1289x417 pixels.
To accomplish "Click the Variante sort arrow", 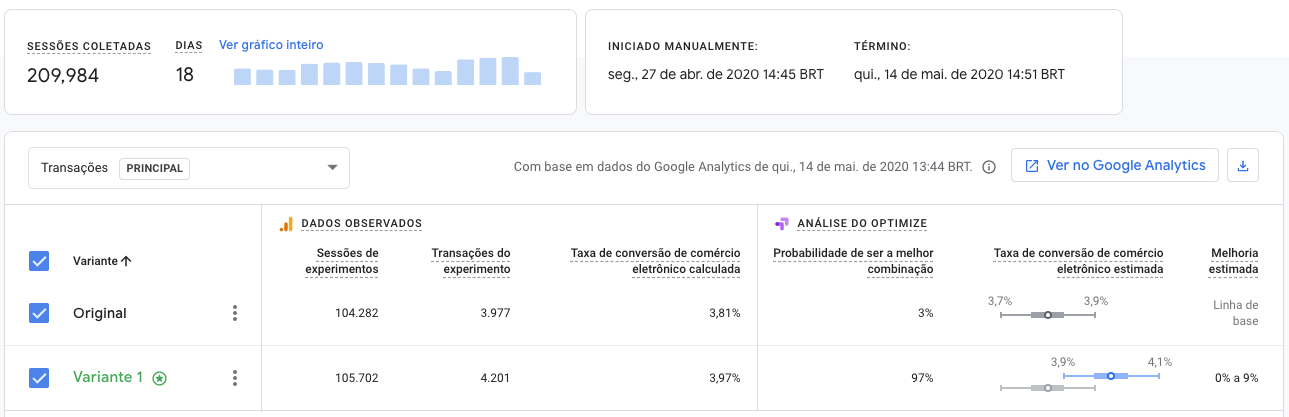I will (126, 261).
